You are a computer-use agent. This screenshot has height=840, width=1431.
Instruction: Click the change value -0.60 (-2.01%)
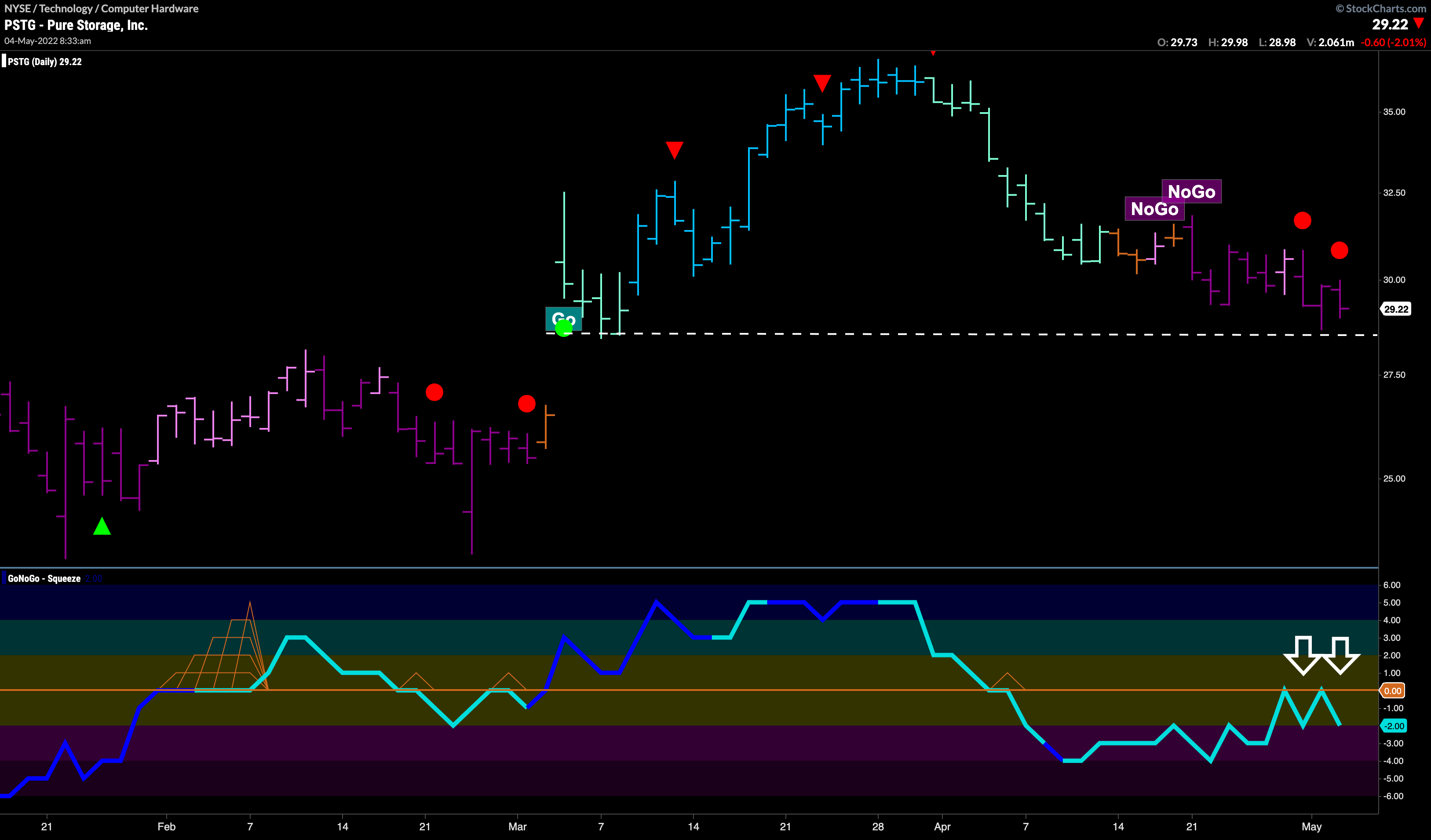click(x=1394, y=42)
